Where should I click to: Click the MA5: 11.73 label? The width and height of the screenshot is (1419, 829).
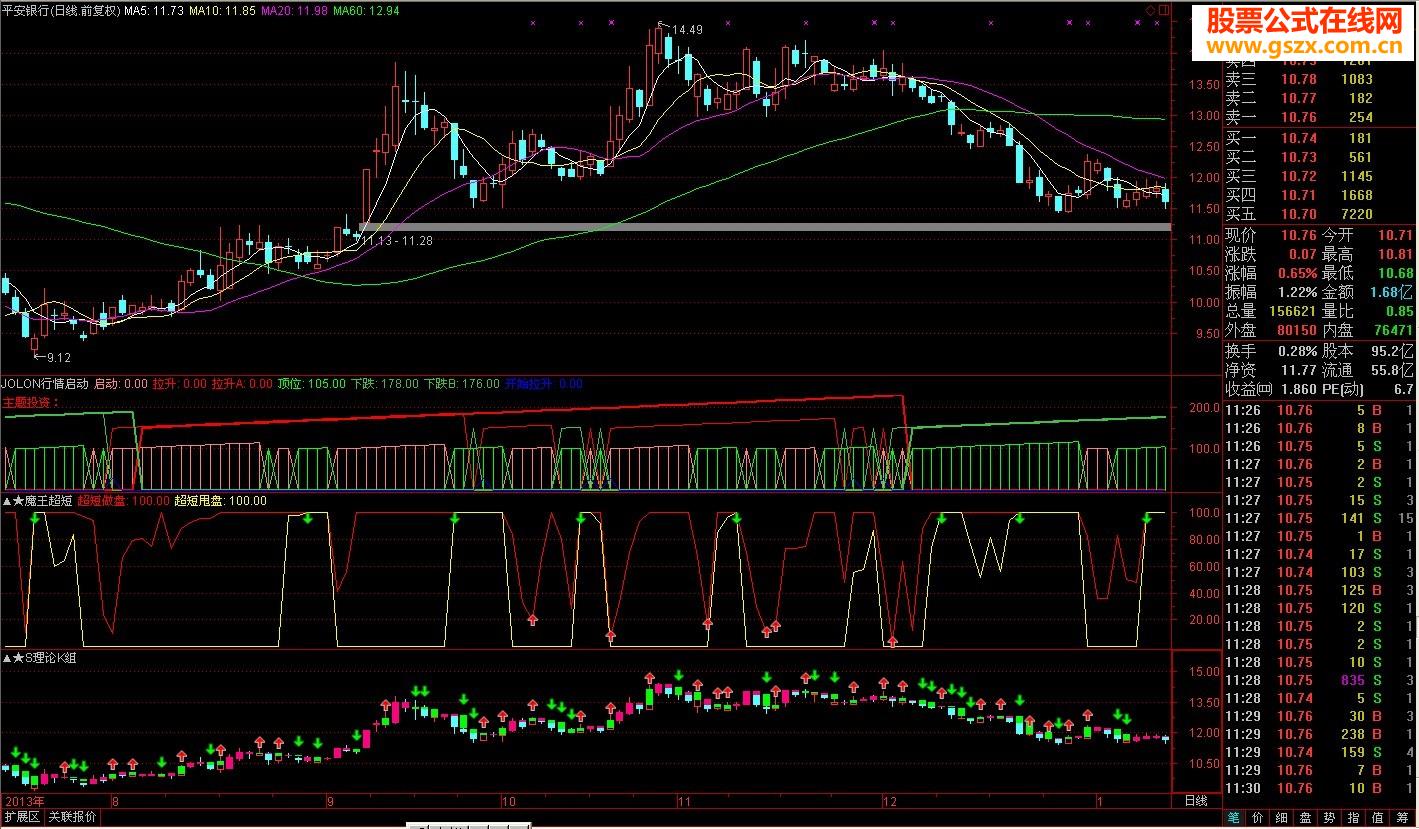point(155,11)
